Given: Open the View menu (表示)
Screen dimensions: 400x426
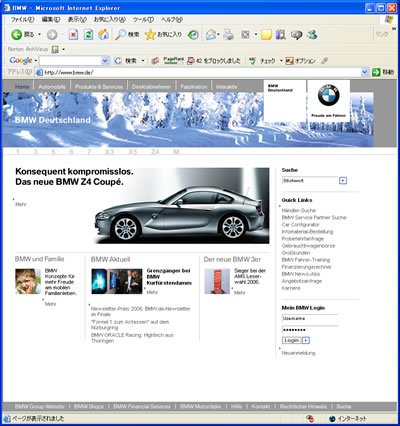Looking at the screenshot, I should (x=77, y=19).
